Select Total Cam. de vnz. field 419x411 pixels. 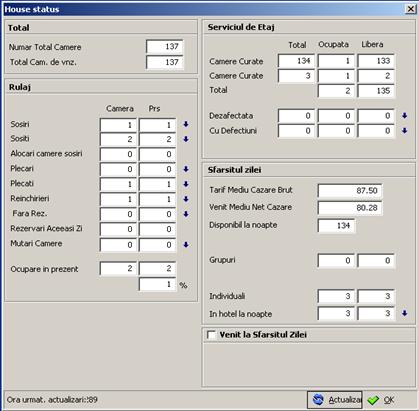pos(165,62)
